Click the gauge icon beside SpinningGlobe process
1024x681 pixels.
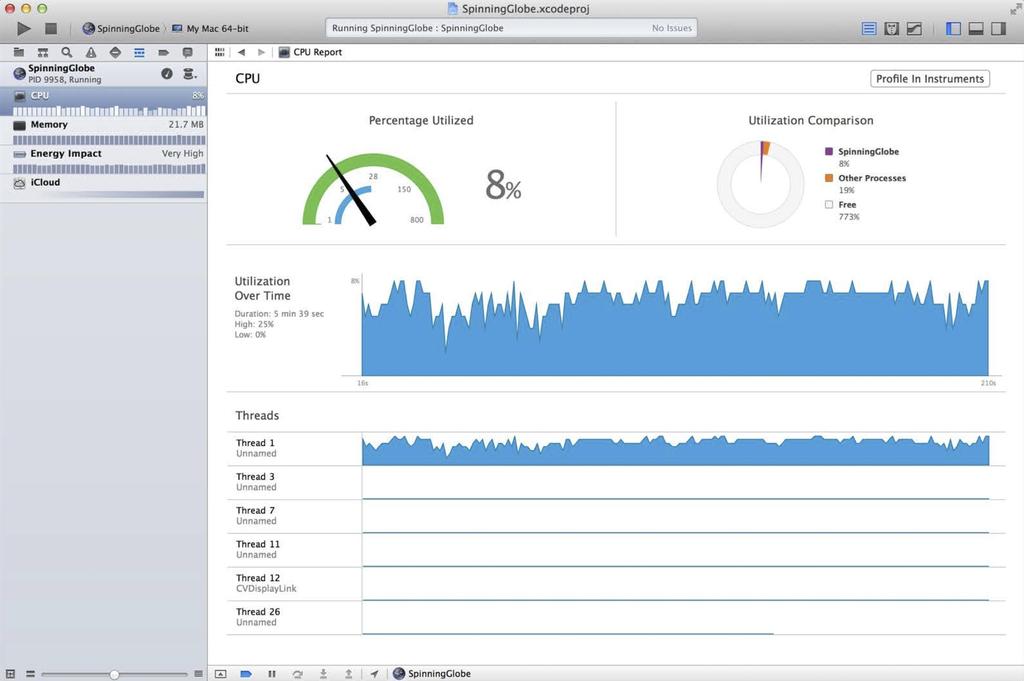(167, 74)
